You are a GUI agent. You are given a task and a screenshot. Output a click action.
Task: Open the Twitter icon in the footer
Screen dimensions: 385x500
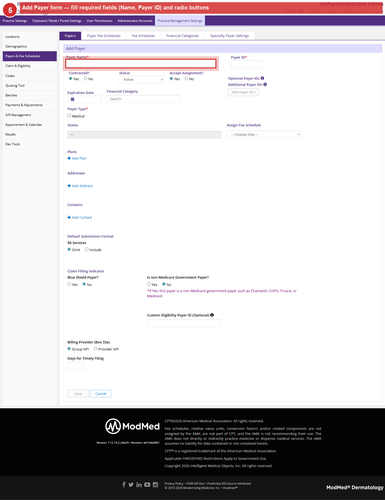(x=131, y=484)
